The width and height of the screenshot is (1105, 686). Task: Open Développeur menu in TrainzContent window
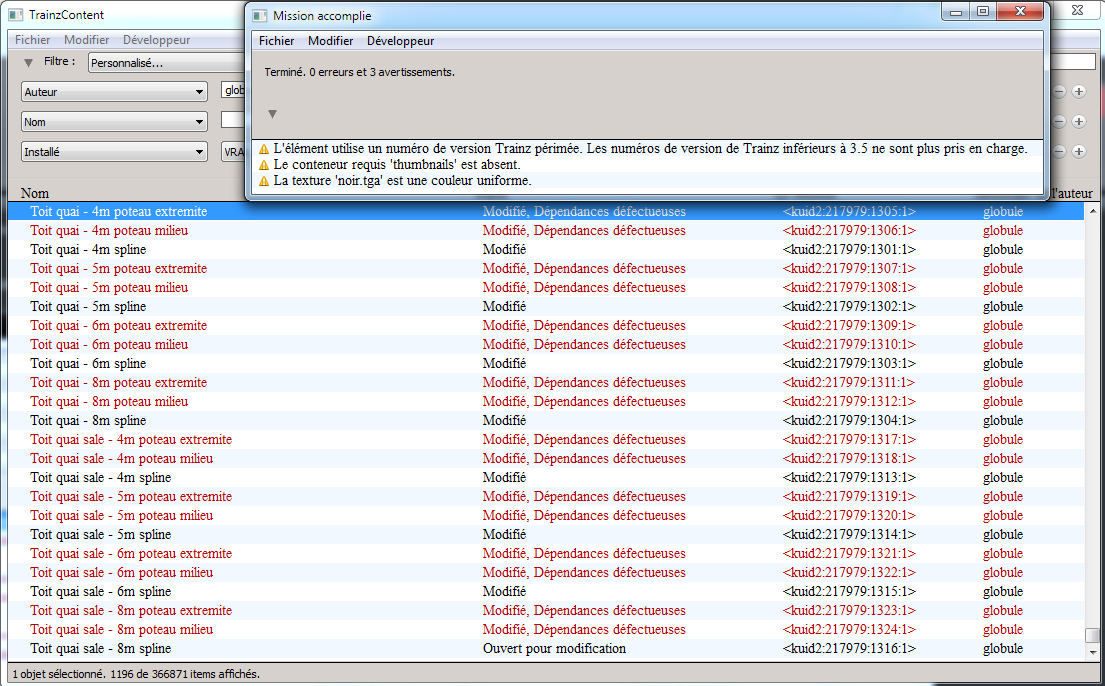156,40
